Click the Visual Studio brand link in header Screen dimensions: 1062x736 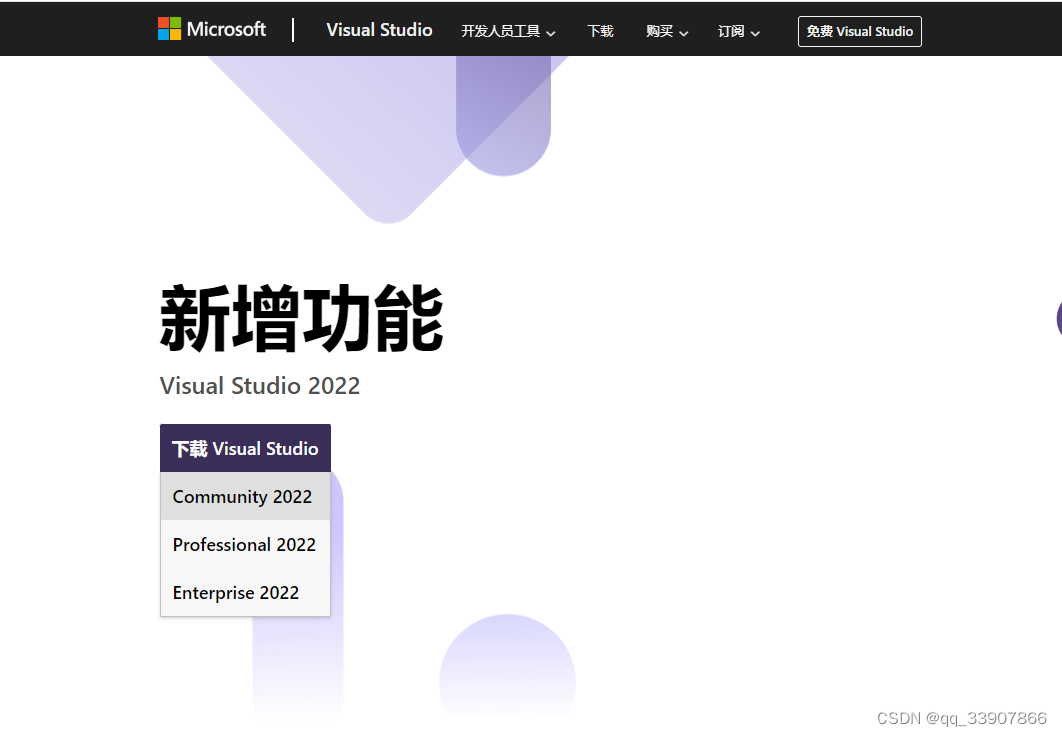pos(379,30)
